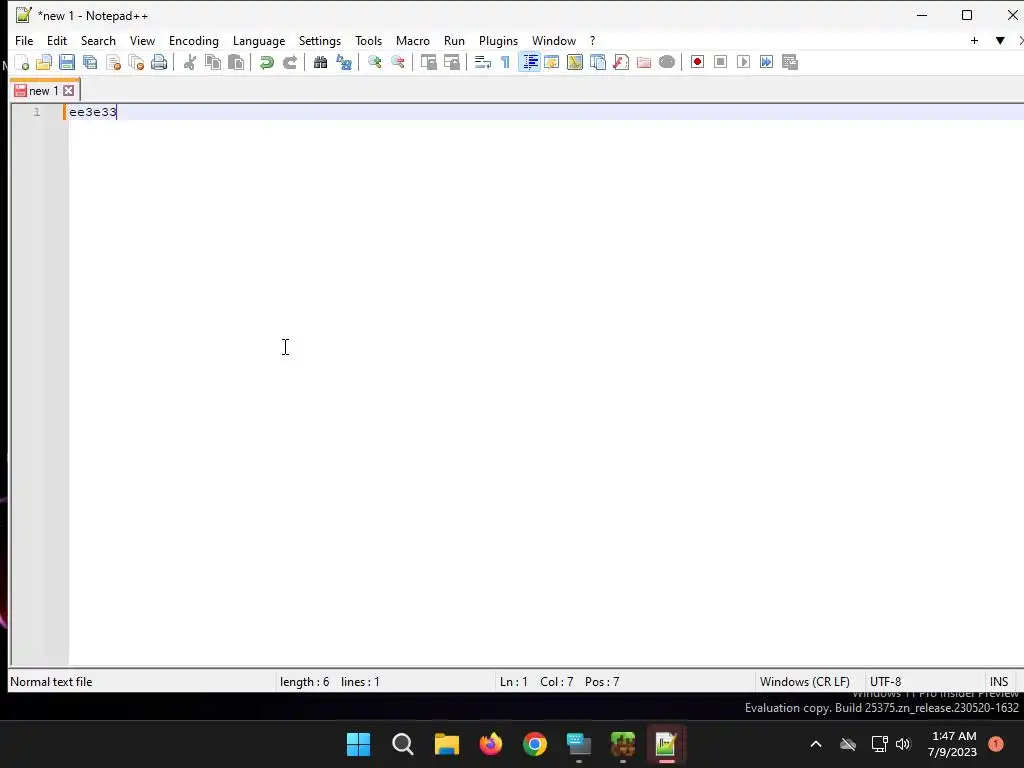This screenshot has height=768, width=1024.
Task: Click the UTF-8 encoding status field
Action: [885, 682]
